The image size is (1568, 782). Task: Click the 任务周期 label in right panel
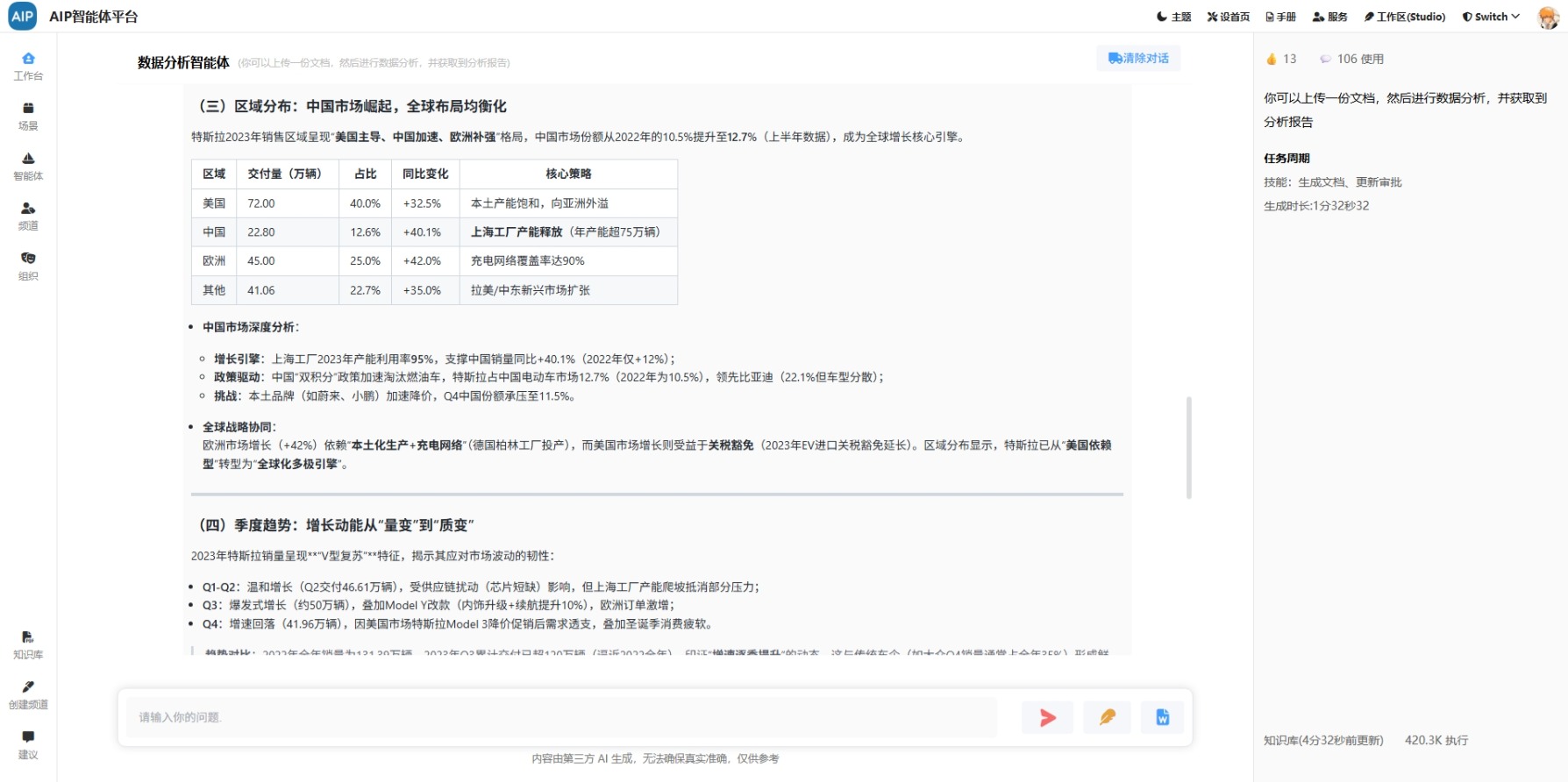click(1286, 158)
